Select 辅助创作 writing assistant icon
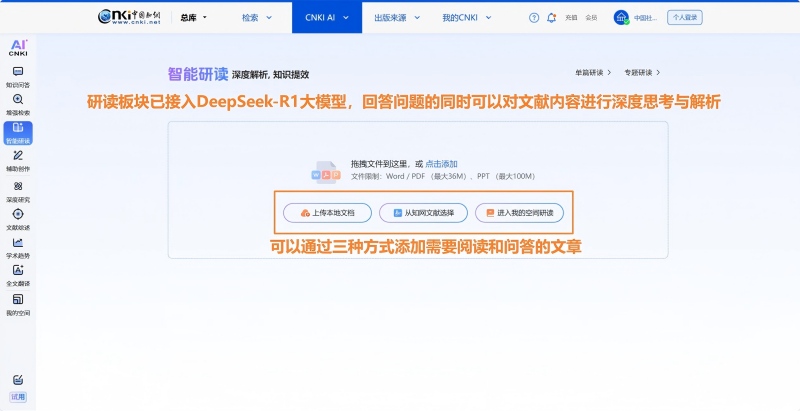The width and height of the screenshot is (800, 411). (x=17, y=160)
